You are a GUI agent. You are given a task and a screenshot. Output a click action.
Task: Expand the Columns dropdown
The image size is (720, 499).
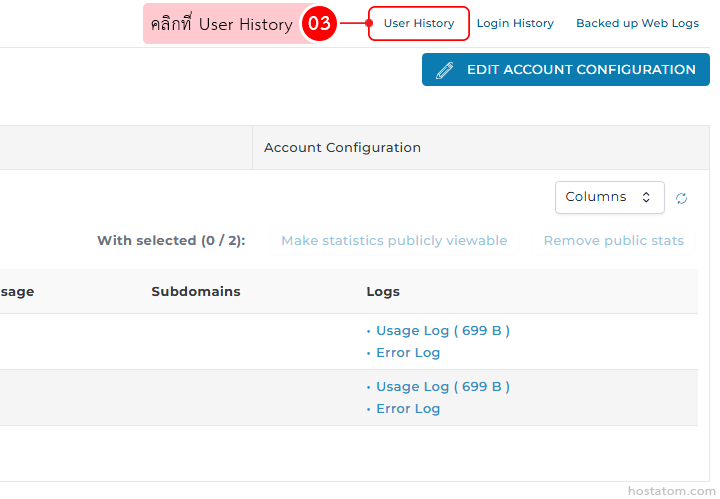[608, 197]
